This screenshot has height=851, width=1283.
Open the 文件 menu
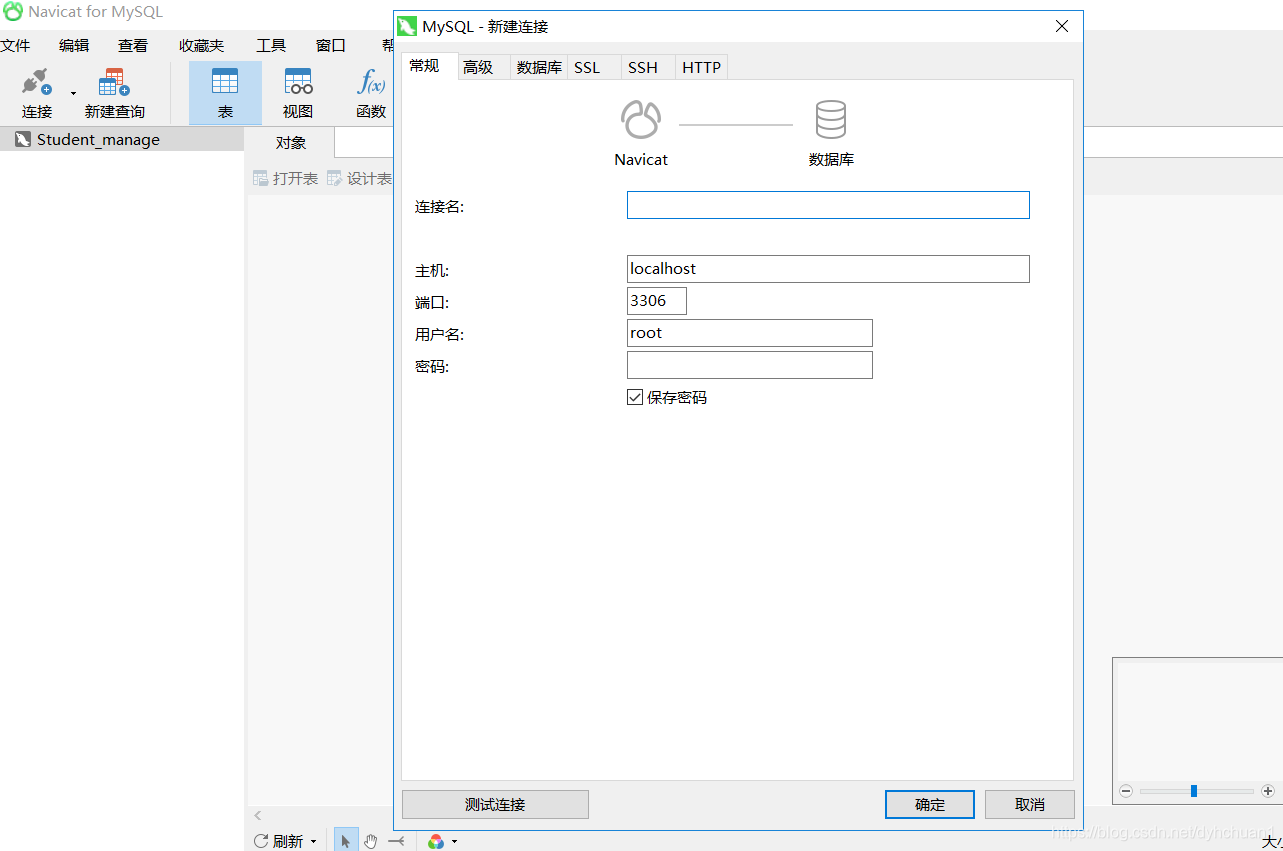coord(15,45)
